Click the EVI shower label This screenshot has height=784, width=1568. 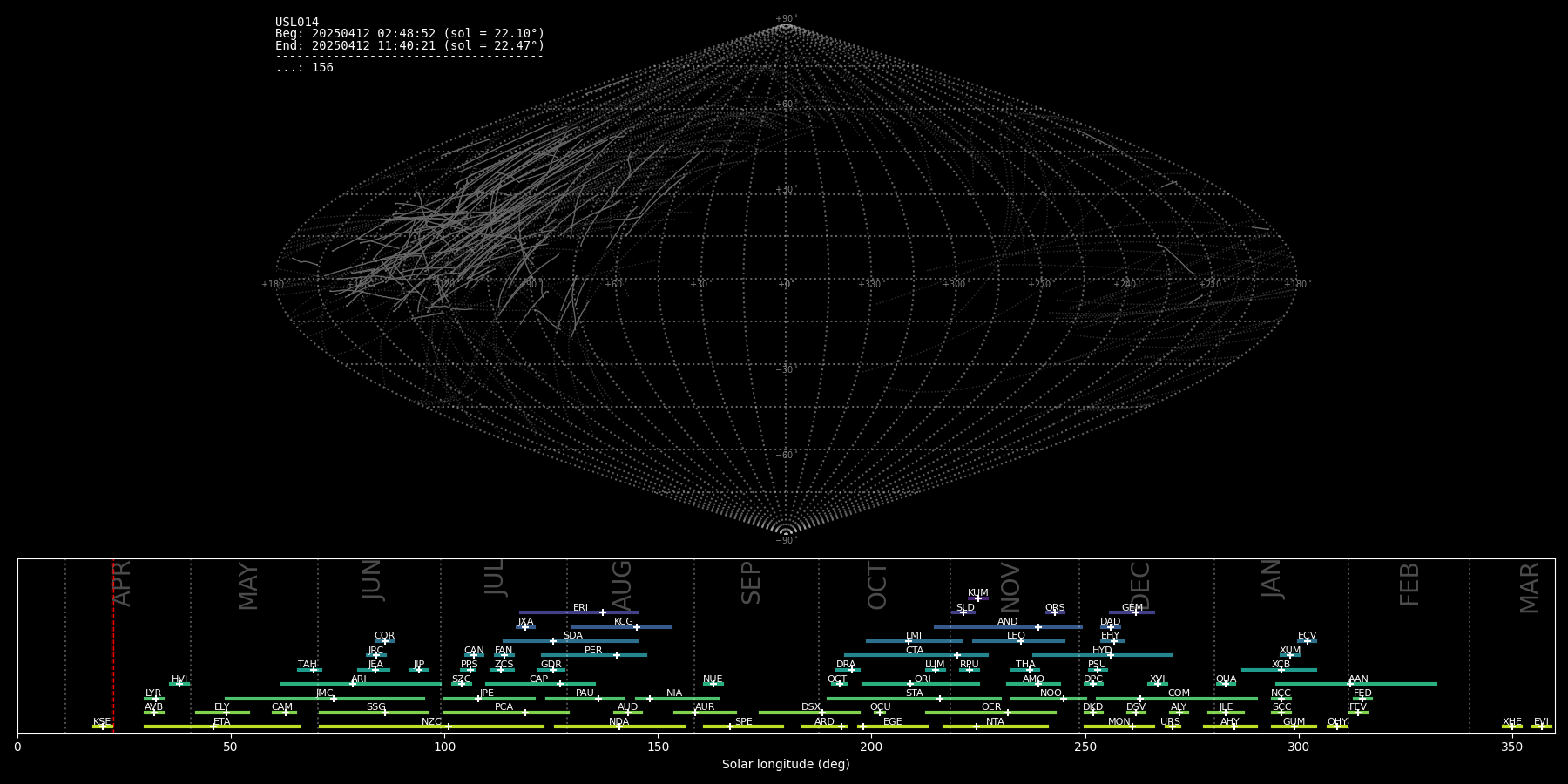1541,722
